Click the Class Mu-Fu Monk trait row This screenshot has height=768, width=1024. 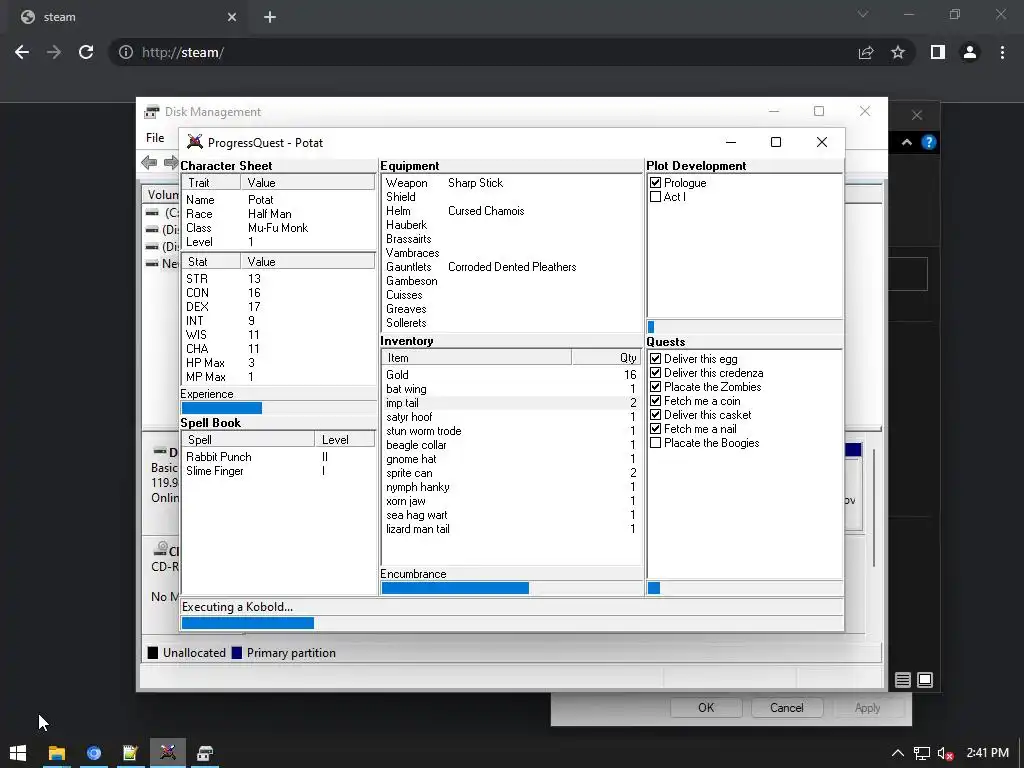coord(278,228)
